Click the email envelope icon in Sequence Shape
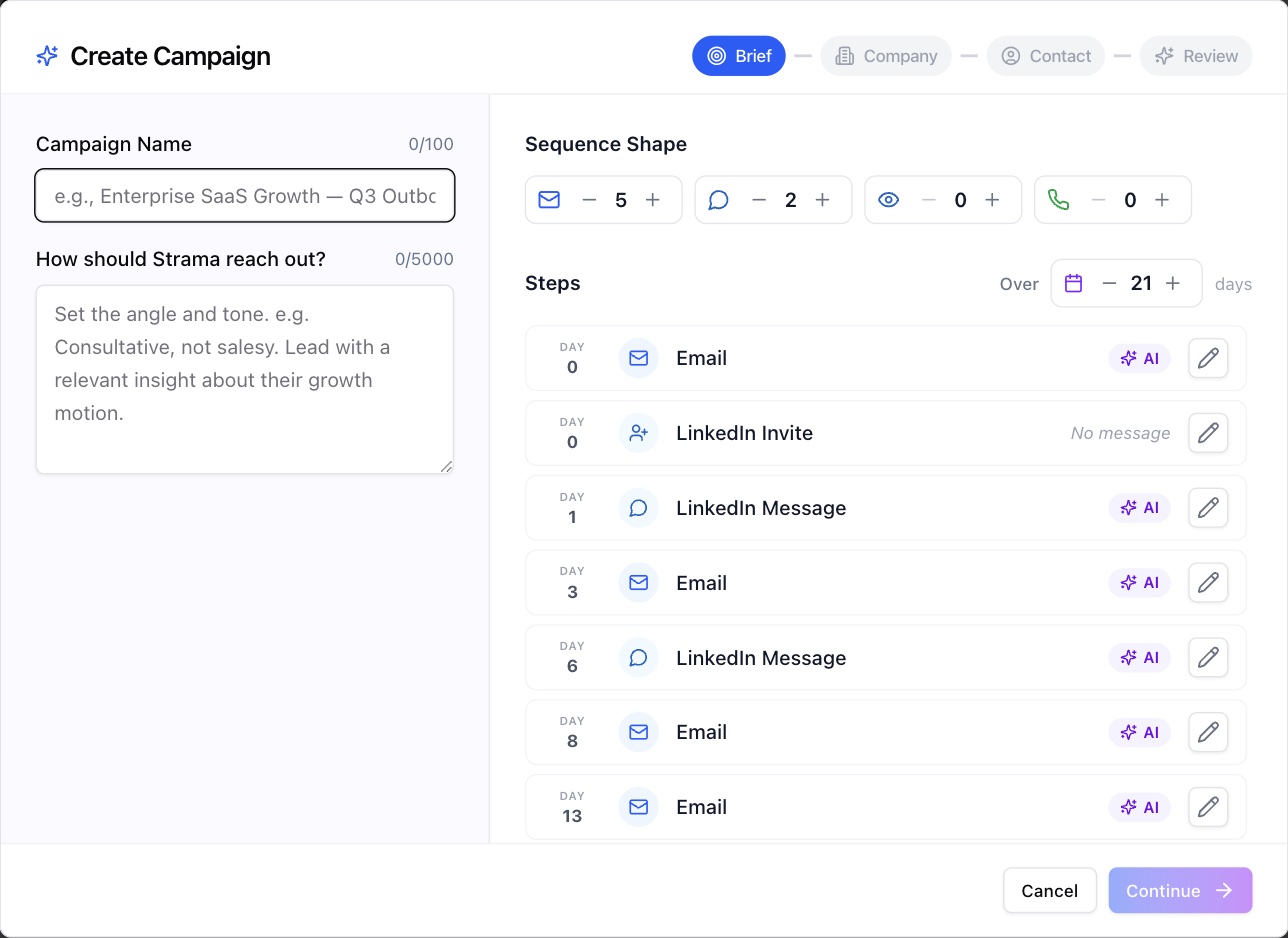The image size is (1288, 938). coord(549,200)
